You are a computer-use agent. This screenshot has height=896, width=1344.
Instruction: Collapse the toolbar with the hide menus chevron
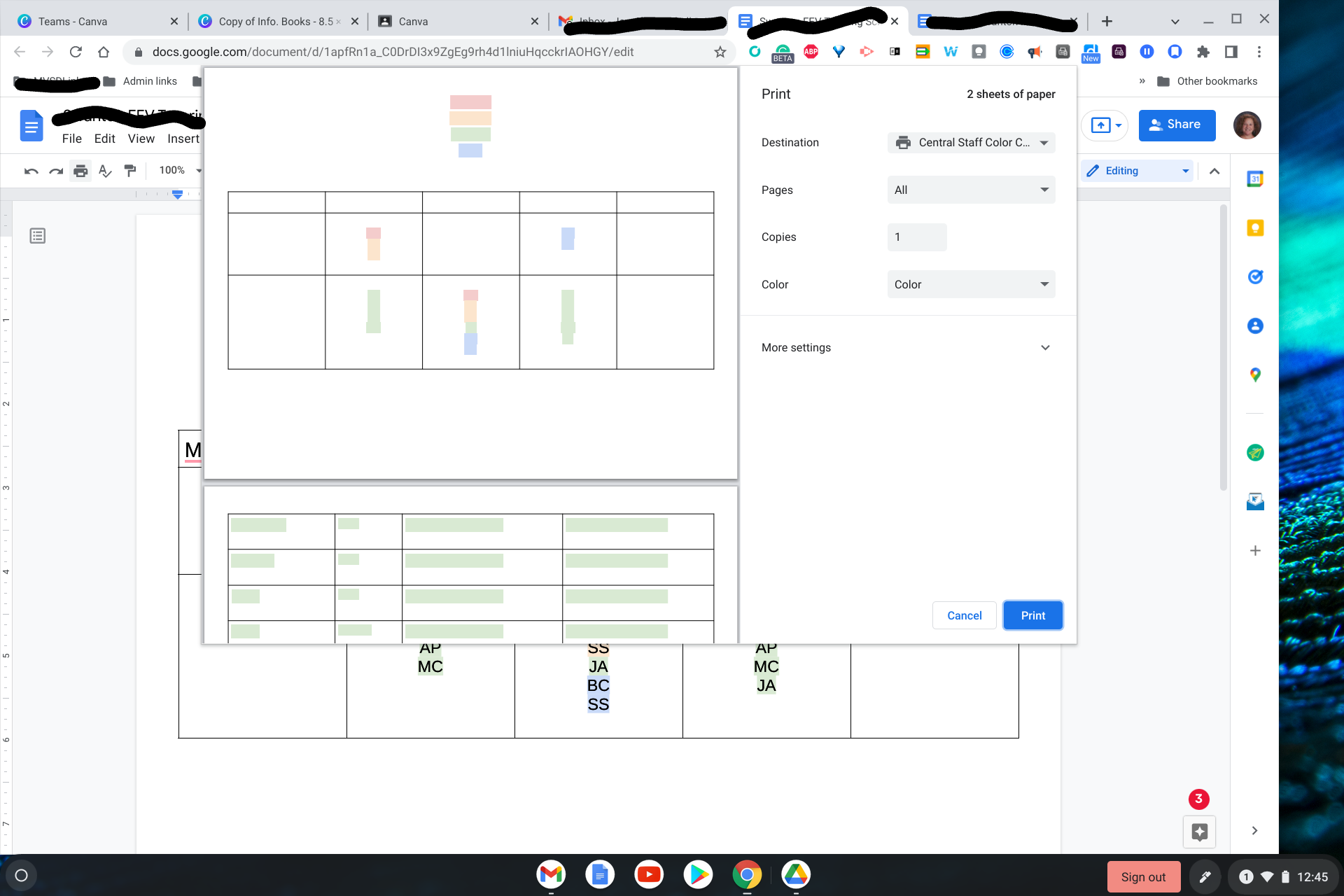click(x=1214, y=170)
